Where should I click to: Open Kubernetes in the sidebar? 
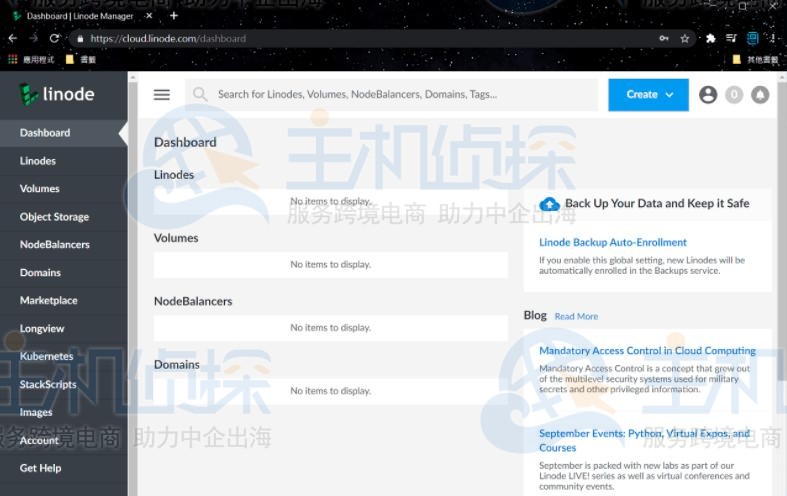64,356
